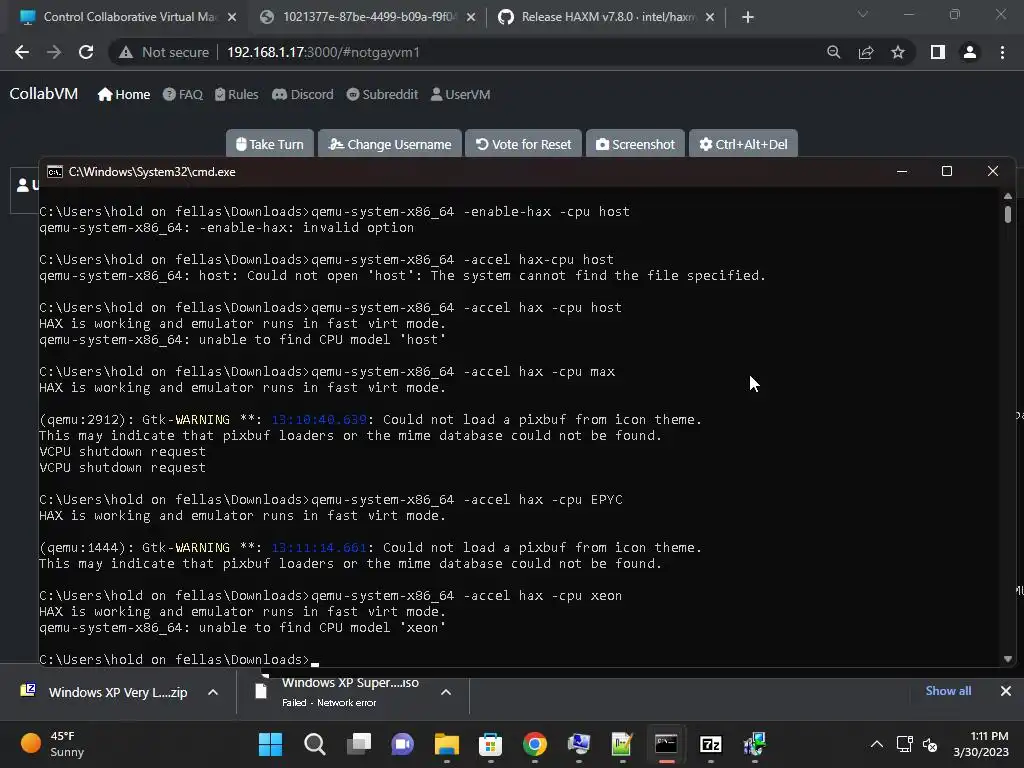1024x768 pixels.
Task: Open the installer app icon on the taskbar
Action: (x=754, y=744)
